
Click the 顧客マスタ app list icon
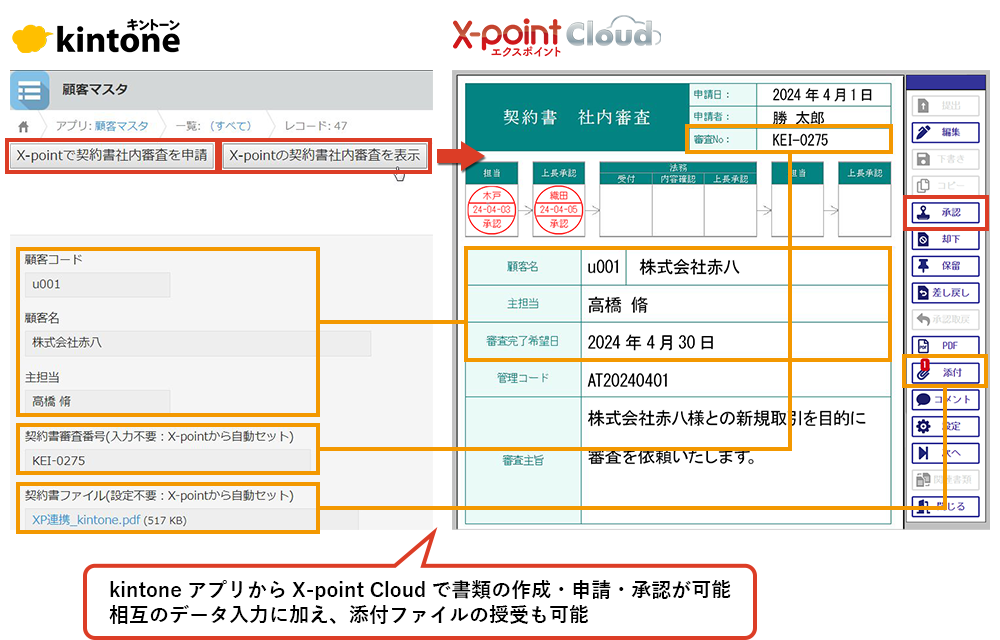(x=30, y=91)
